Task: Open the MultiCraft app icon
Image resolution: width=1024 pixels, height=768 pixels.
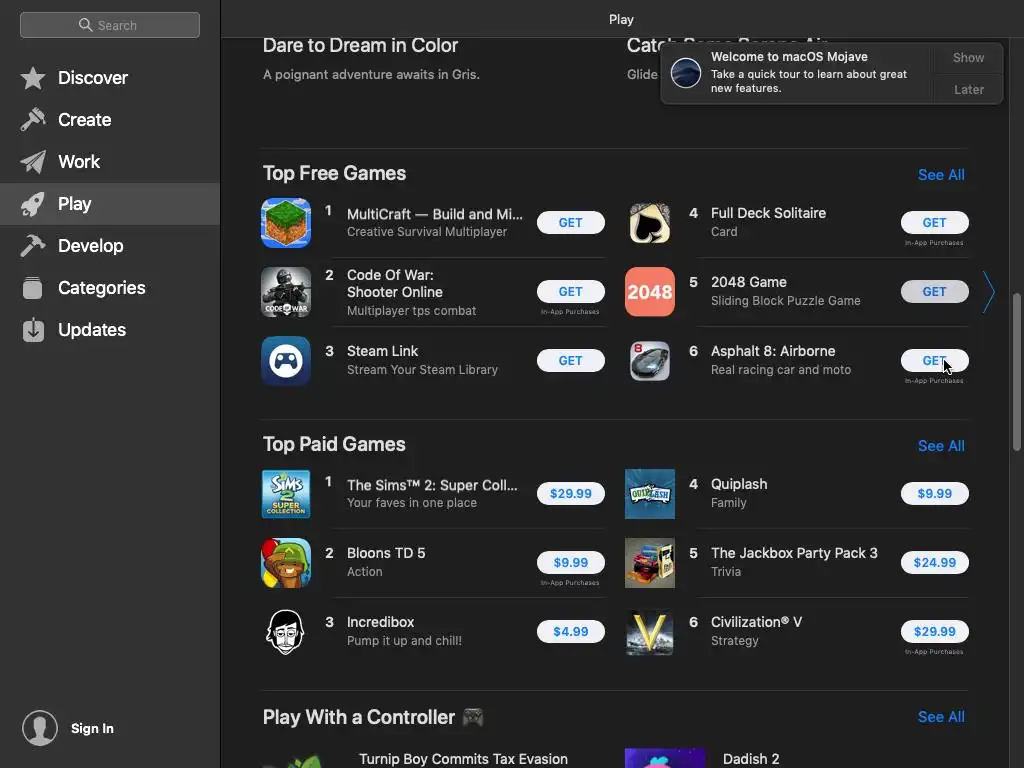Action: [x=286, y=223]
